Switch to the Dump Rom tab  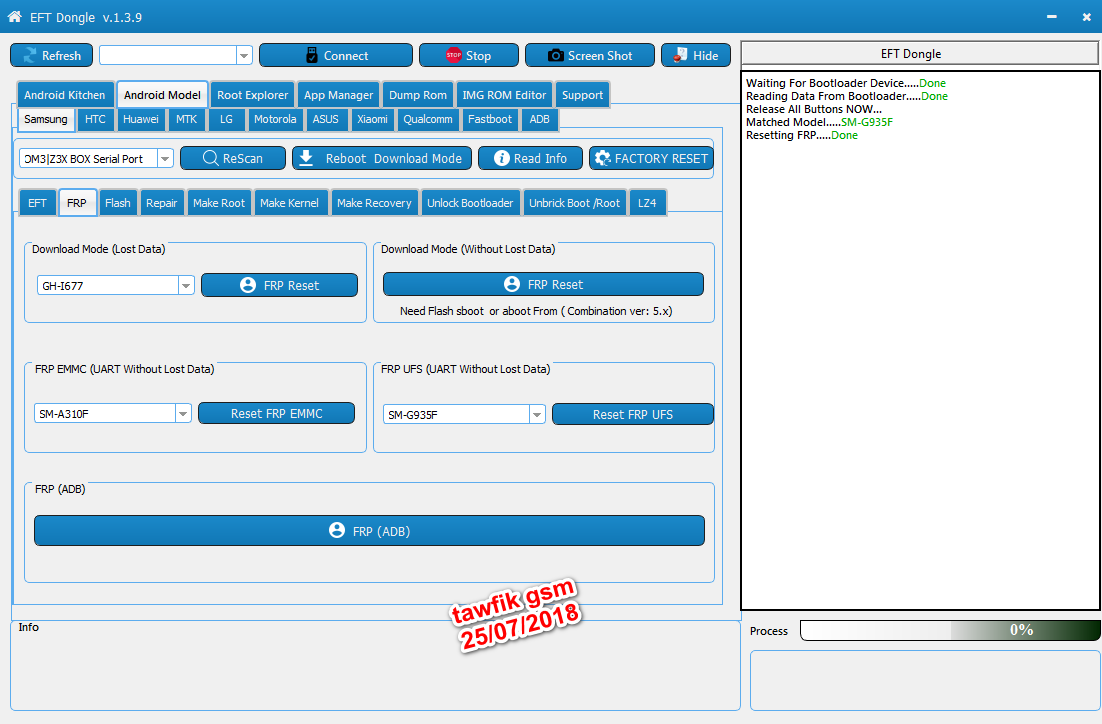pos(417,95)
